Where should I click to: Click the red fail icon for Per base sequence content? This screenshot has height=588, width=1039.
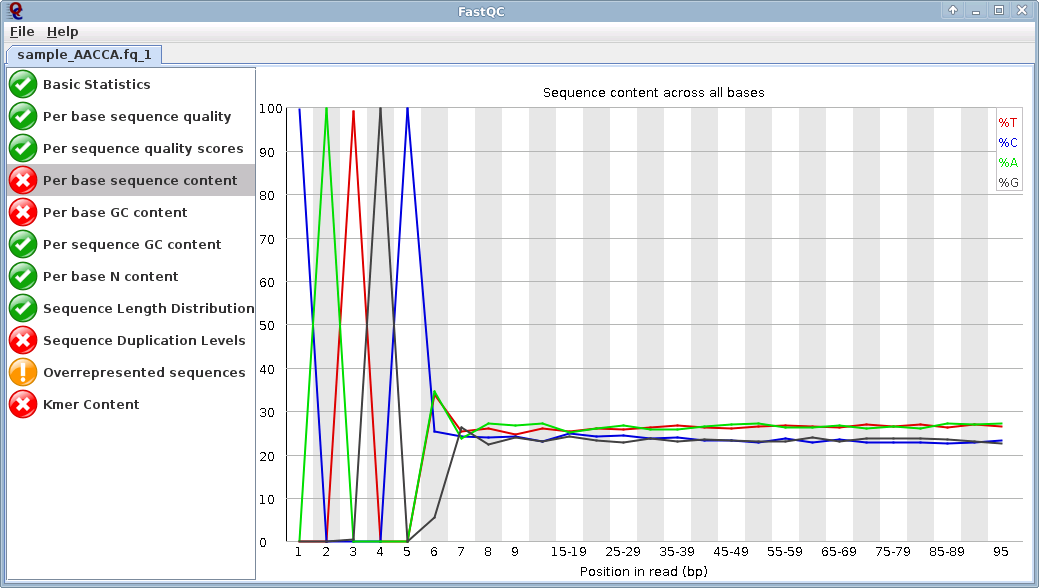23,180
